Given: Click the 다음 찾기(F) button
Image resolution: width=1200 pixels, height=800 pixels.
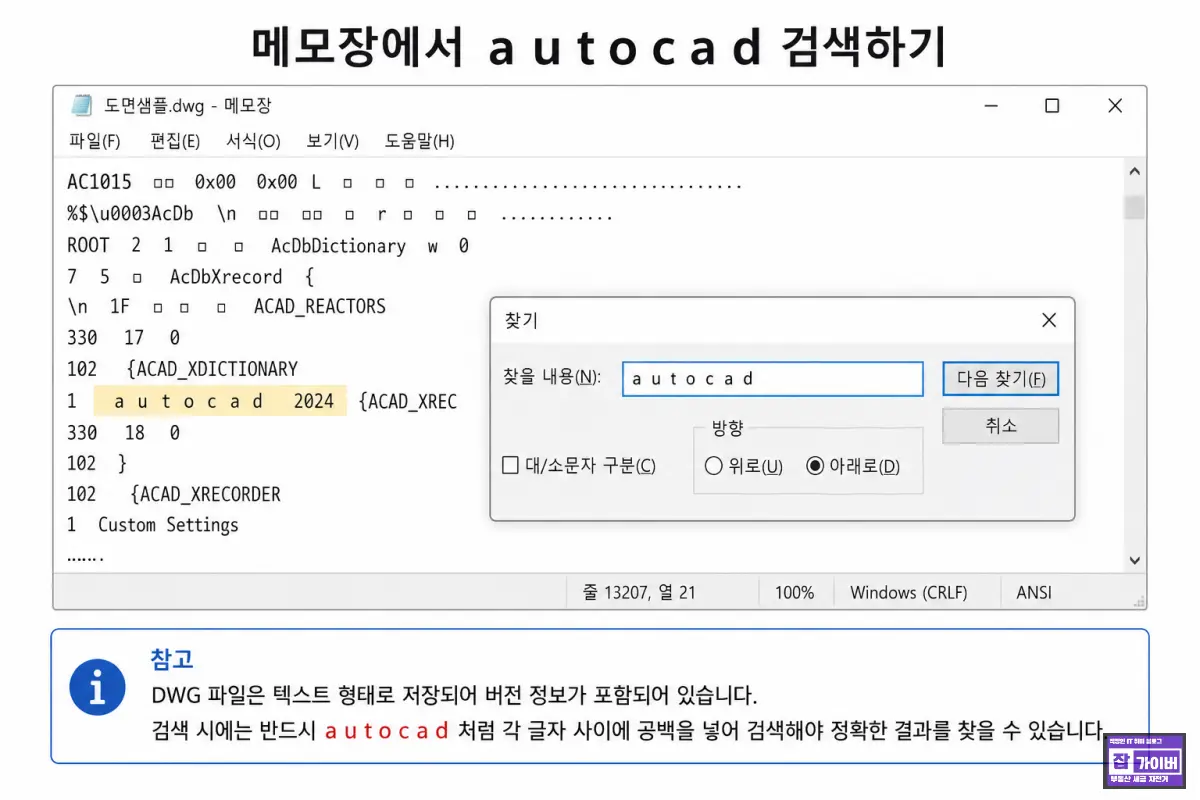Looking at the screenshot, I should pyautogui.click(x=1001, y=379).
